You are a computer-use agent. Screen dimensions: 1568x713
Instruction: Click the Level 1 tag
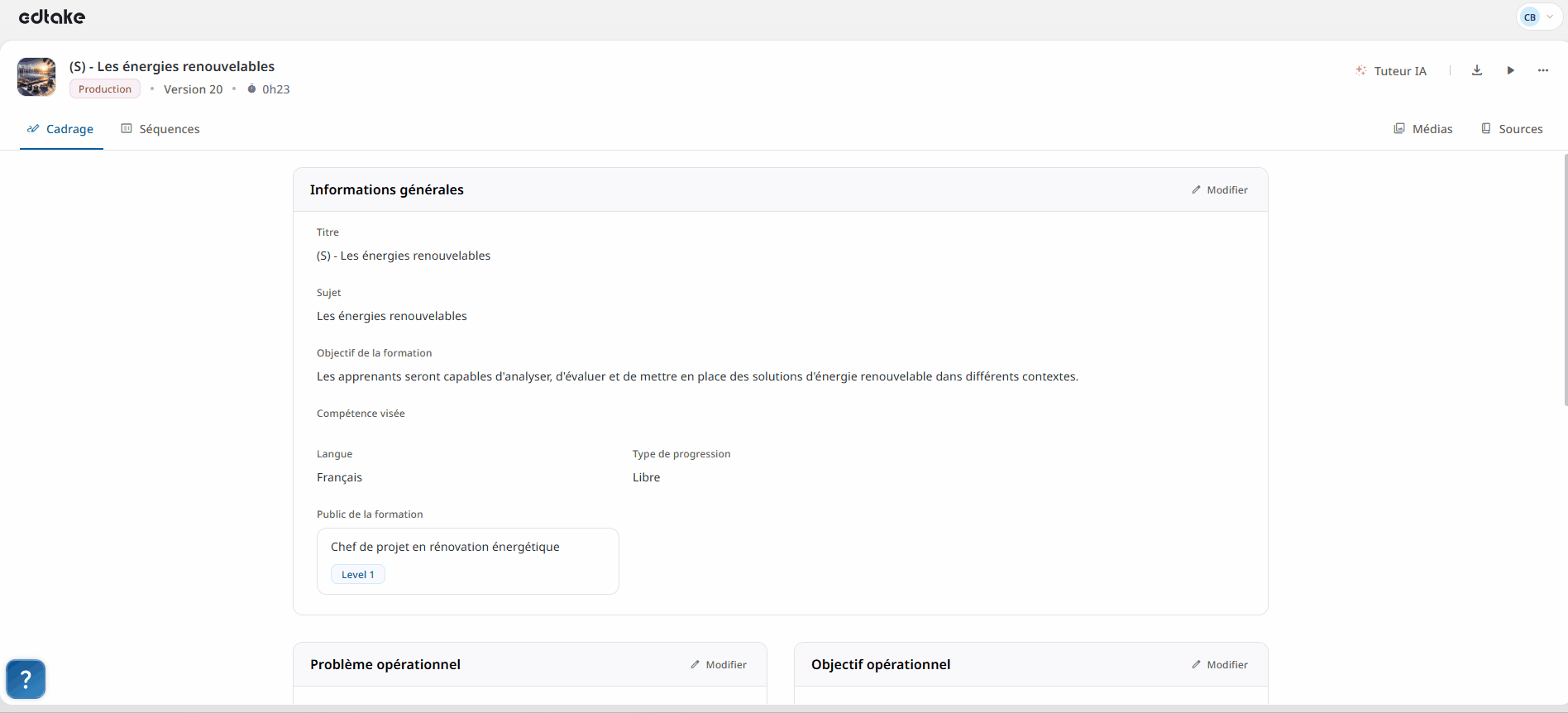358,575
